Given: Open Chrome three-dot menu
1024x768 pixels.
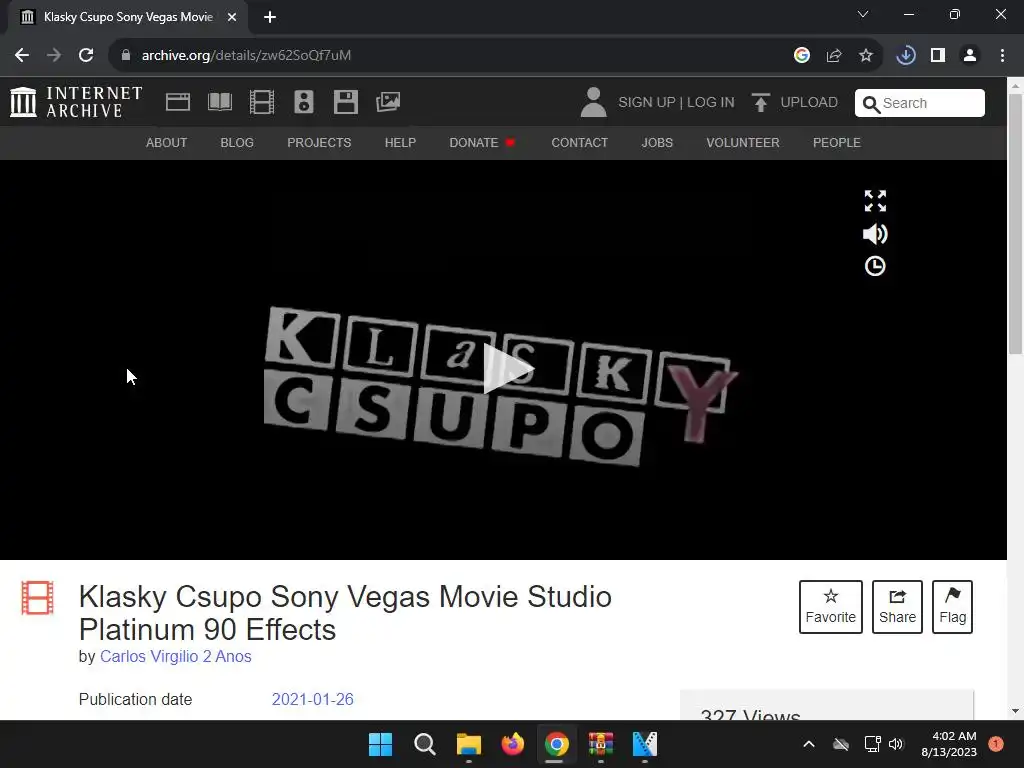Looking at the screenshot, I should [1002, 56].
